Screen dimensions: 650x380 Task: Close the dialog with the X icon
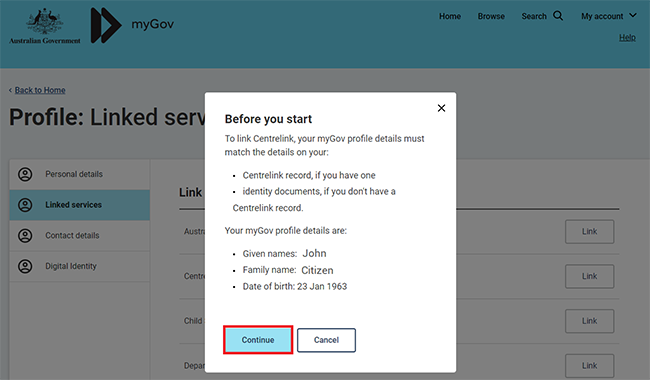441,108
